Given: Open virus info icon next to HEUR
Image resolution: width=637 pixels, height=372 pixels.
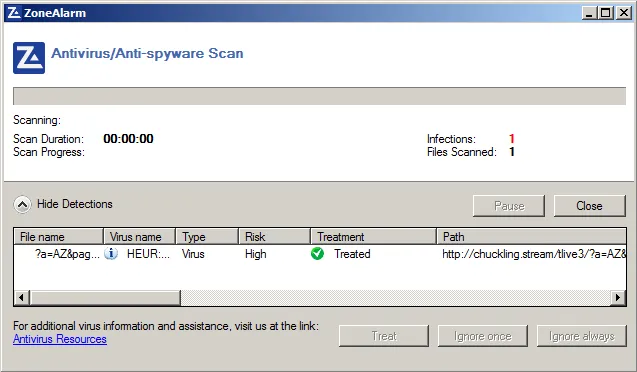Looking at the screenshot, I should pyautogui.click(x=111, y=254).
